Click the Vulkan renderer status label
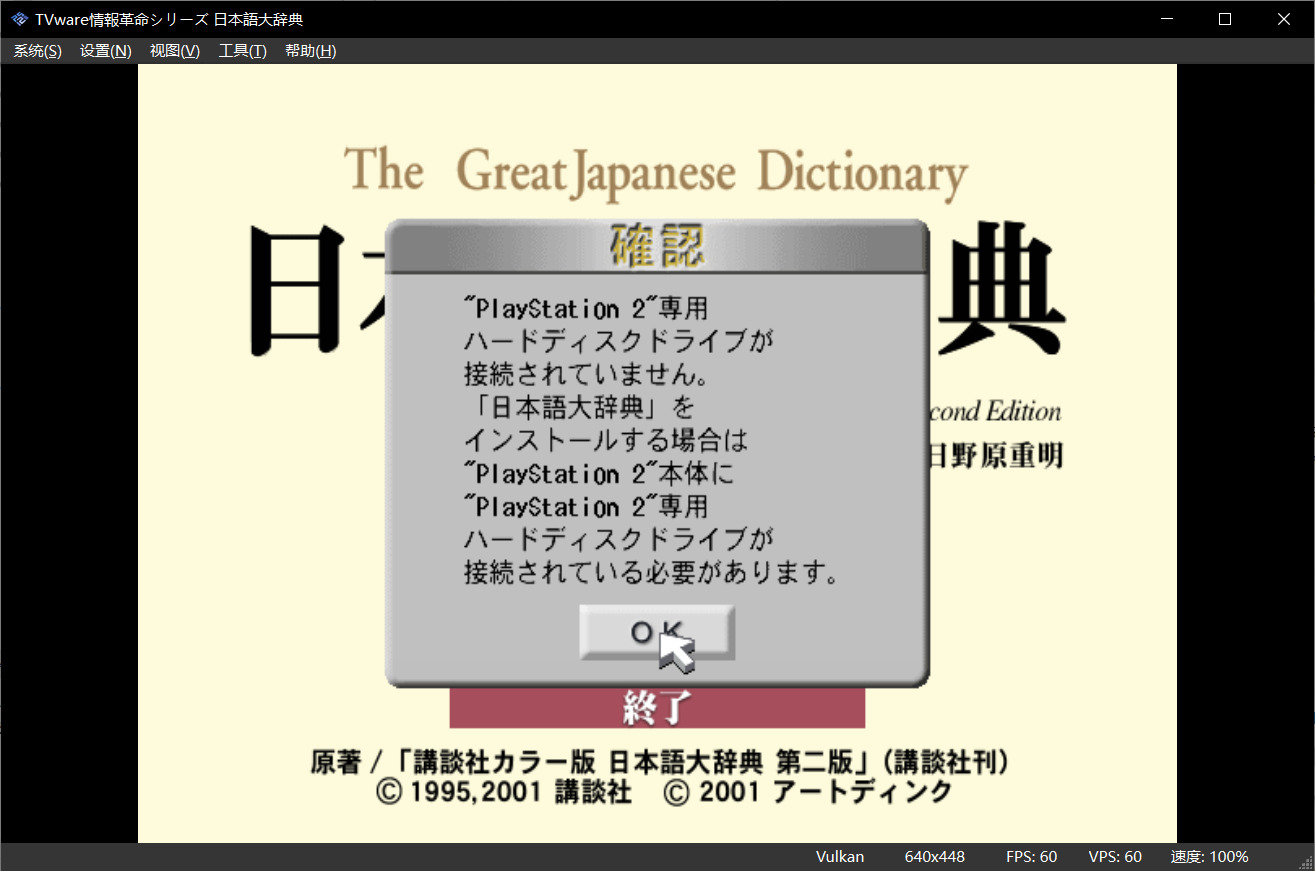 839,857
